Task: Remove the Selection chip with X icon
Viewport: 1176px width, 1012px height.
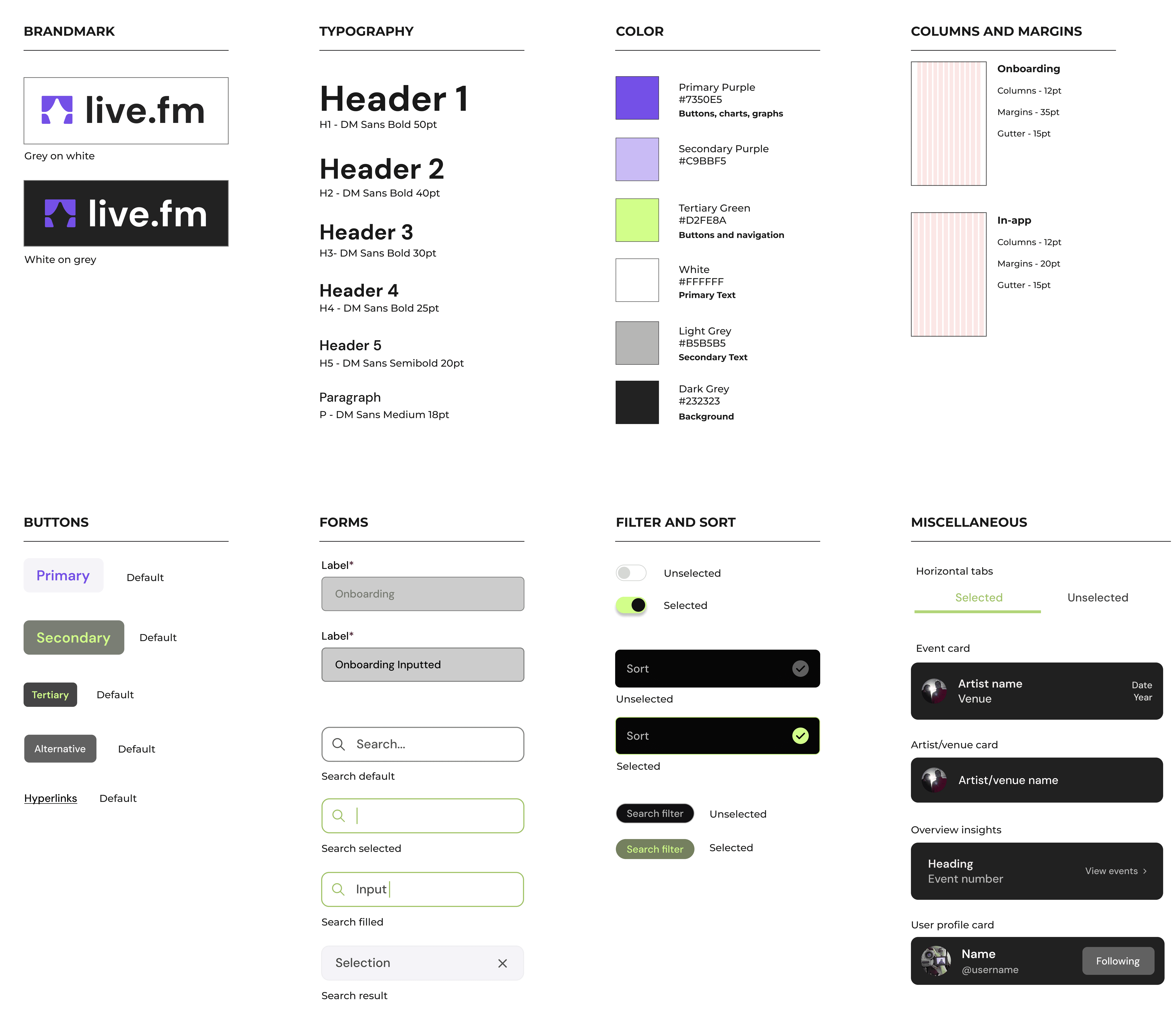Action: [x=502, y=963]
